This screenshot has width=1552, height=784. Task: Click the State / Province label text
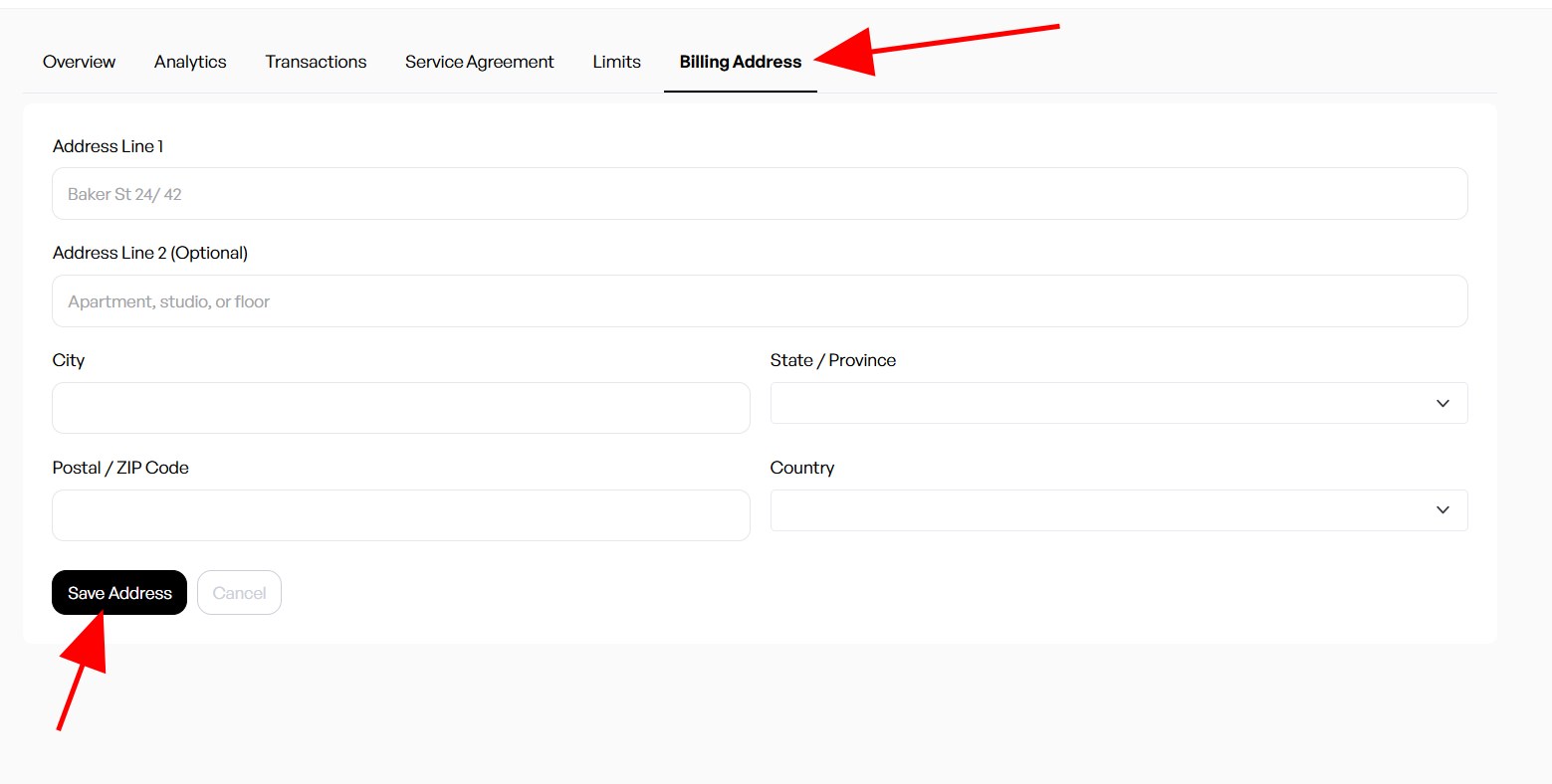(x=832, y=360)
